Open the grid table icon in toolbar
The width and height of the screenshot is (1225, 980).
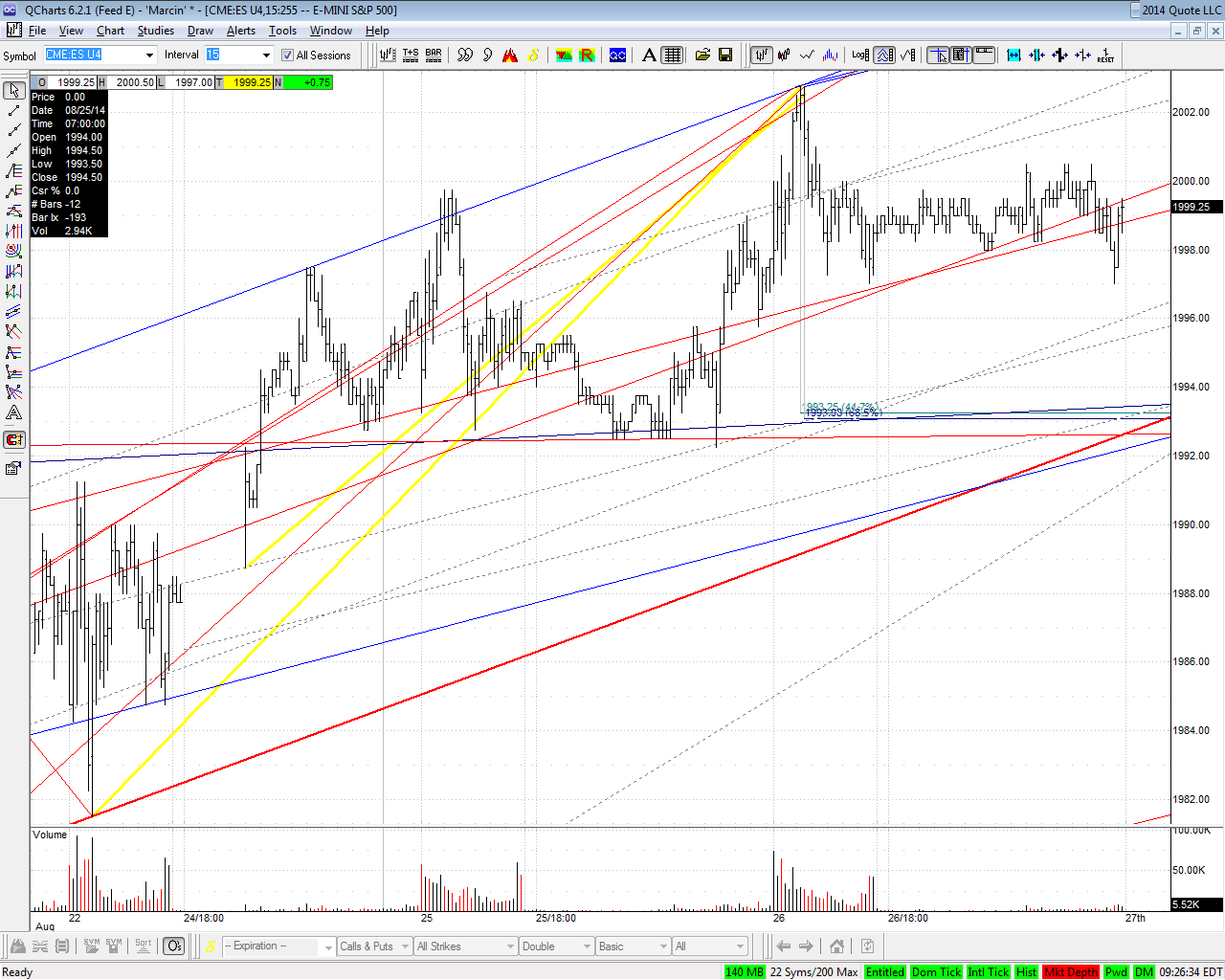point(672,55)
